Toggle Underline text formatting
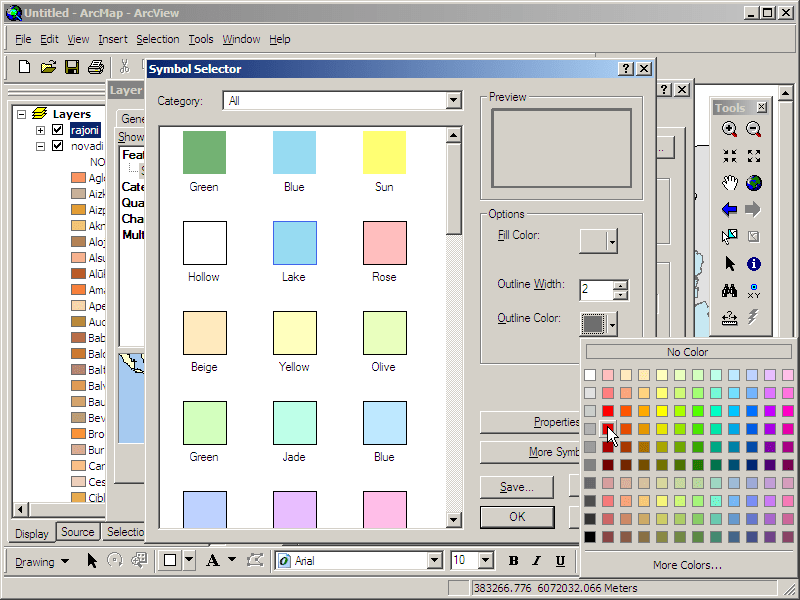 (x=560, y=561)
